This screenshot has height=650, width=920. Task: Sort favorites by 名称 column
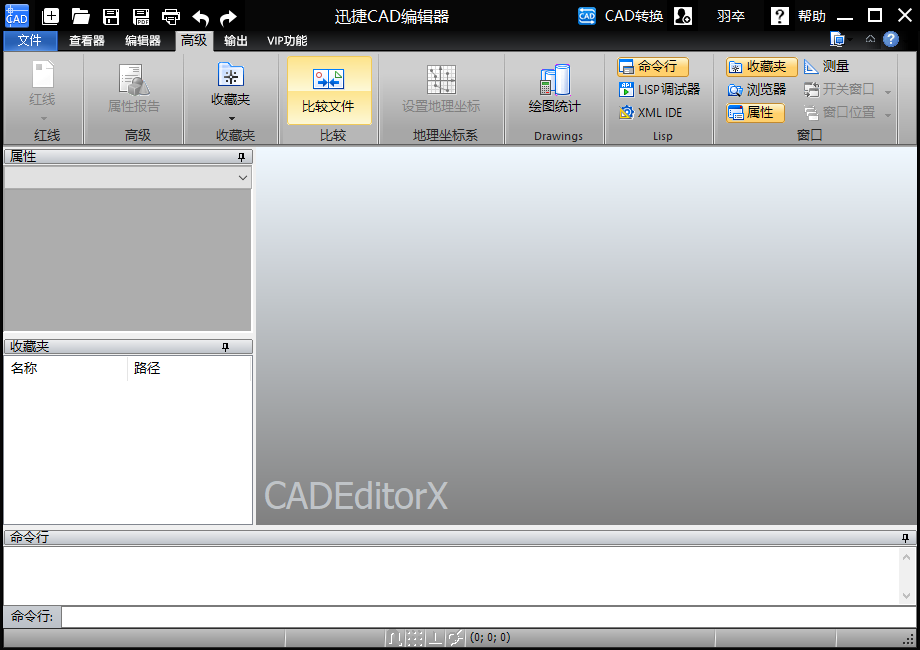66,368
